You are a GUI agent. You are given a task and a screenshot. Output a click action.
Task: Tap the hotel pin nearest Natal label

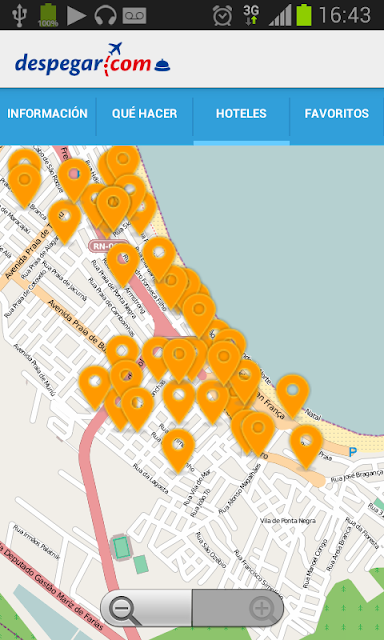[293, 396]
